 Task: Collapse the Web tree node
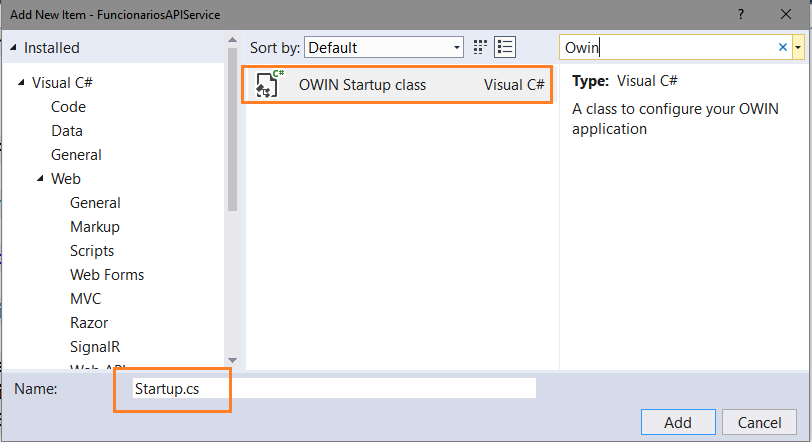click(40, 179)
